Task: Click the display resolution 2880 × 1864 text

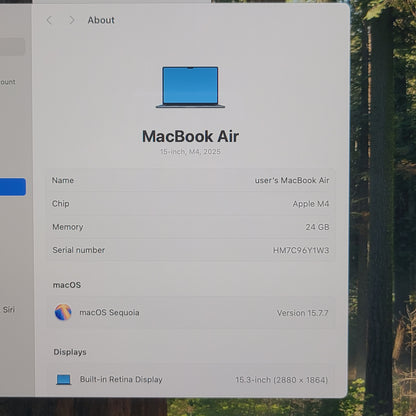Action: click(x=301, y=380)
